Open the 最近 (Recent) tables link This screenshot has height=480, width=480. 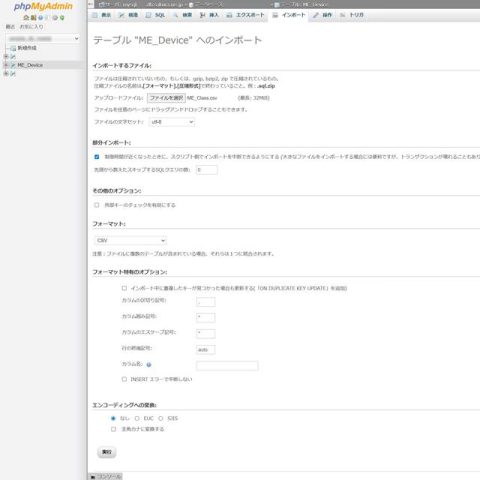[10, 27]
